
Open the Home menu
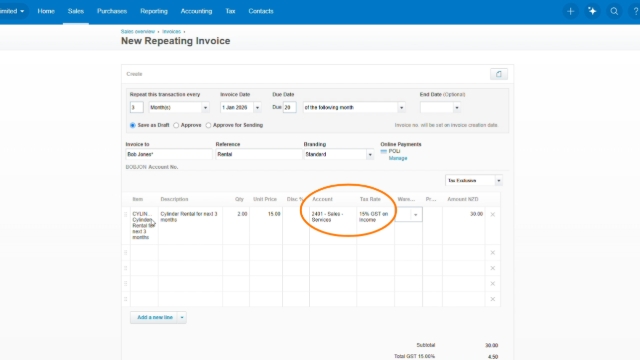click(x=46, y=11)
